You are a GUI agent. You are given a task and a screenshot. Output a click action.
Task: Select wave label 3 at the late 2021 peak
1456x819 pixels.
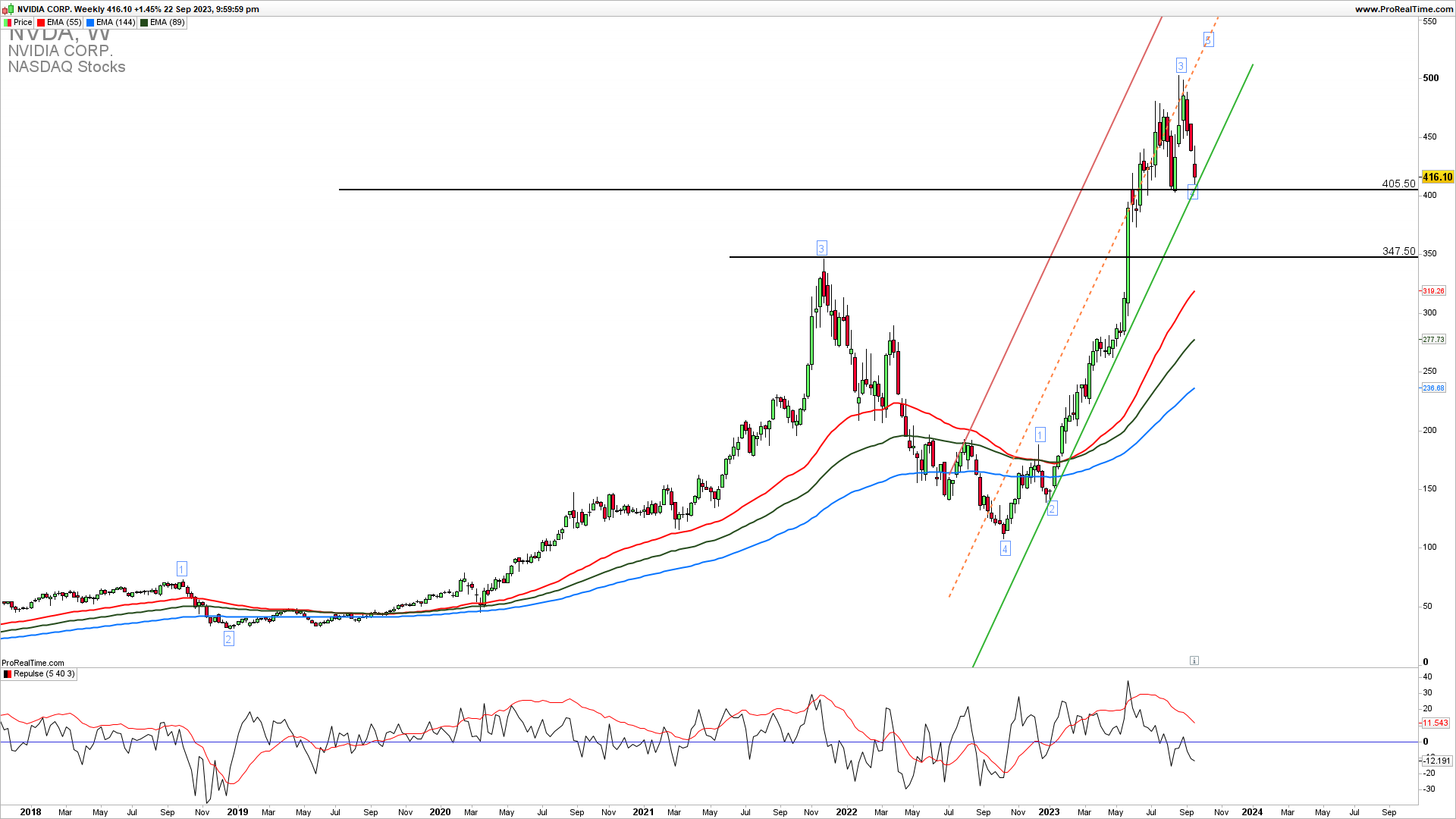point(821,248)
